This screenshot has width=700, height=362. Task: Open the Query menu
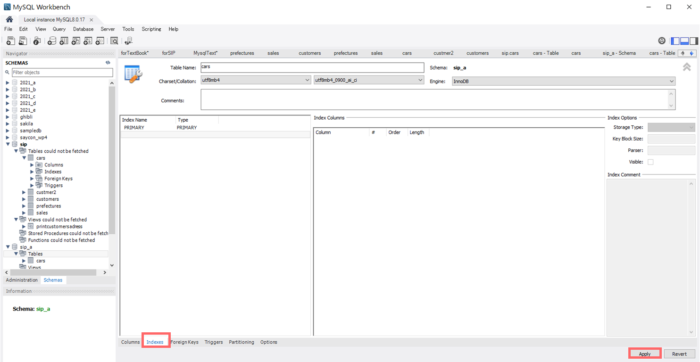click(59, 29)
